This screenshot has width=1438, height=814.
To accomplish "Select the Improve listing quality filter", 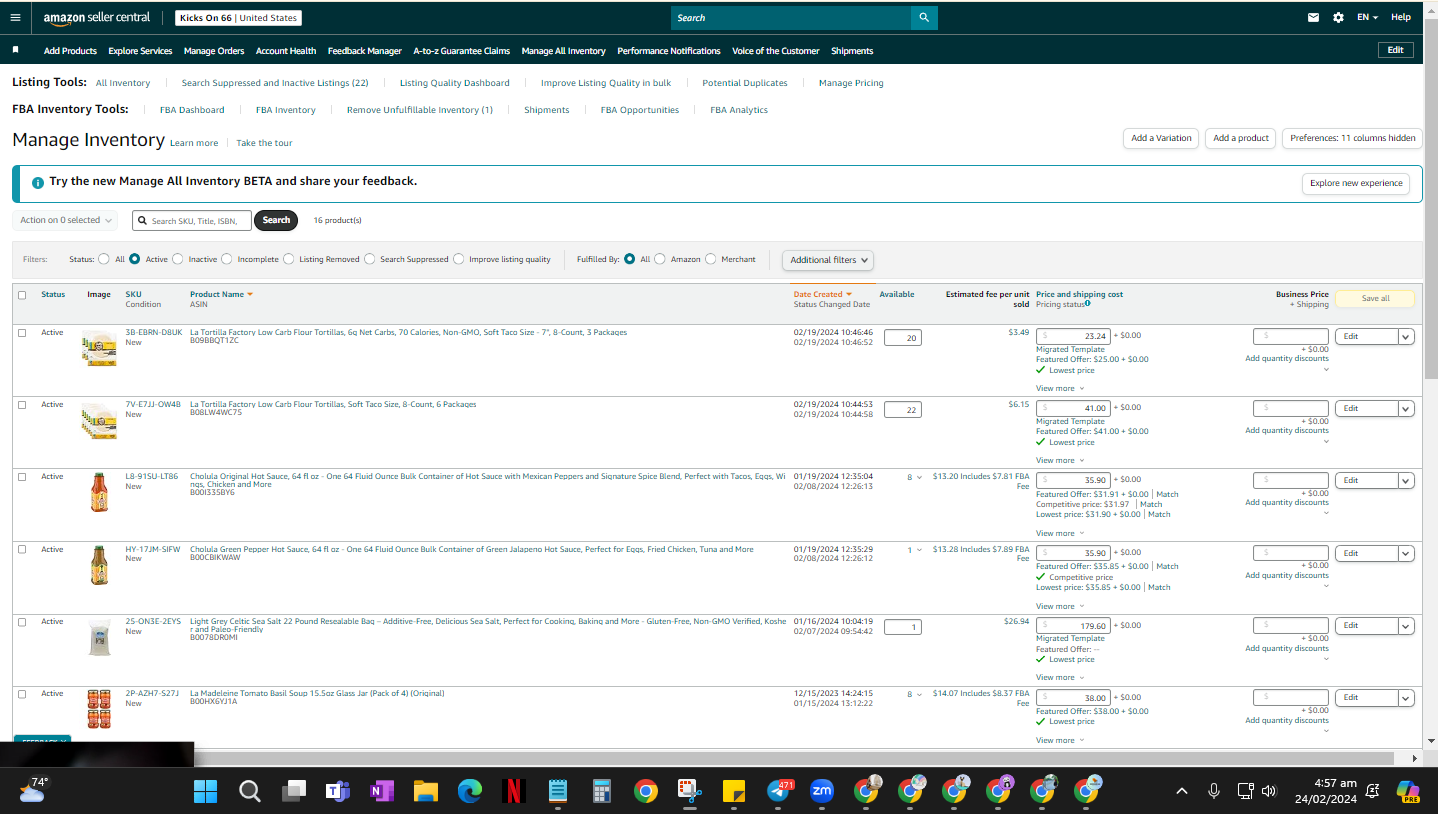I will [459, 259].
